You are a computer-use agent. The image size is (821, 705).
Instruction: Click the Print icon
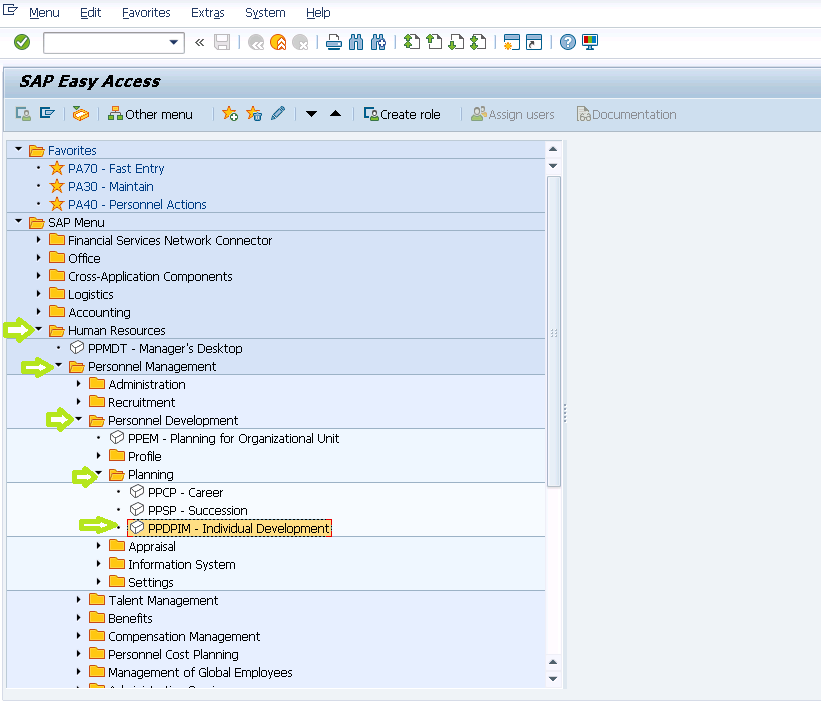tap(334, 42)
